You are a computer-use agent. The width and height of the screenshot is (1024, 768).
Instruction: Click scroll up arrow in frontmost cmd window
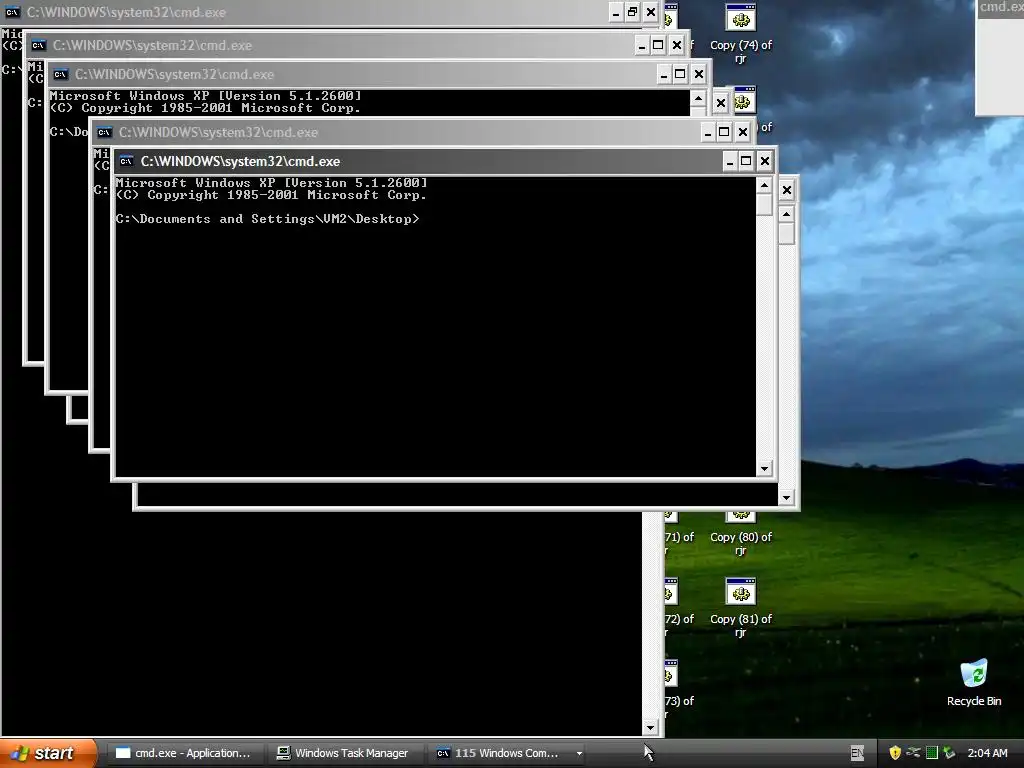(764, 186)
